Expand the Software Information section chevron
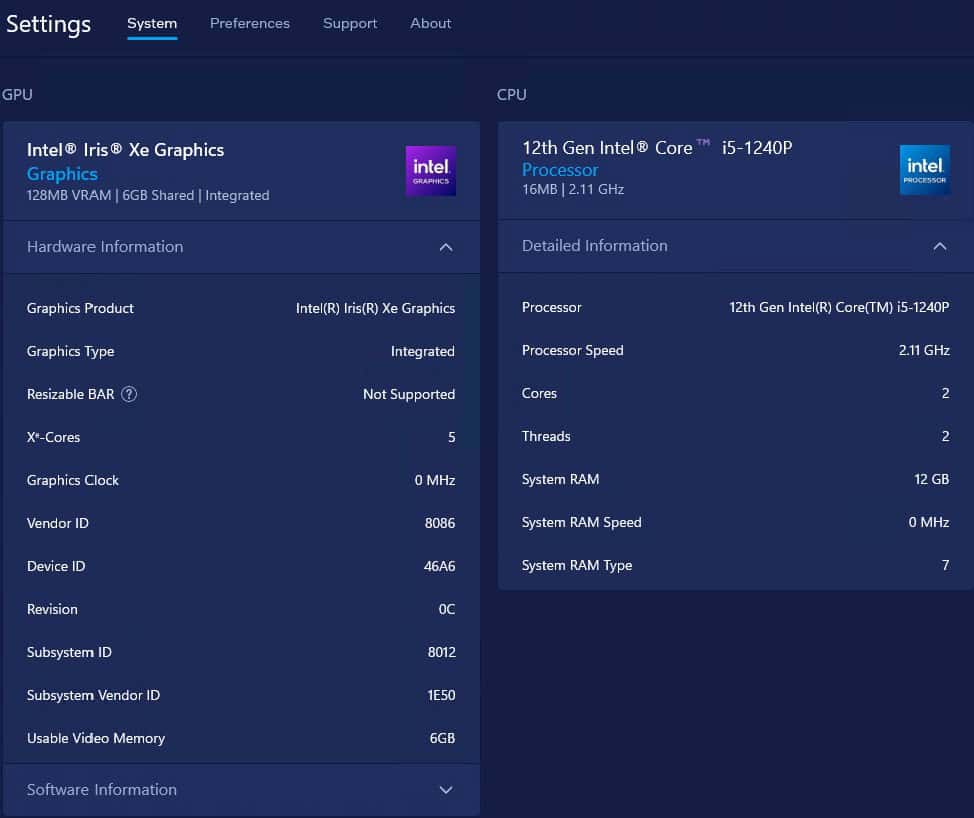Viewport: 974px width, 818px height. tap(446, 790)
